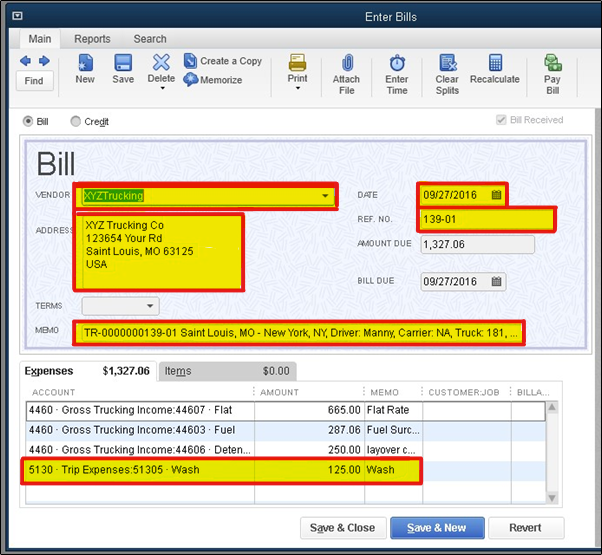Select the Bill radio button

coord(28,121)
